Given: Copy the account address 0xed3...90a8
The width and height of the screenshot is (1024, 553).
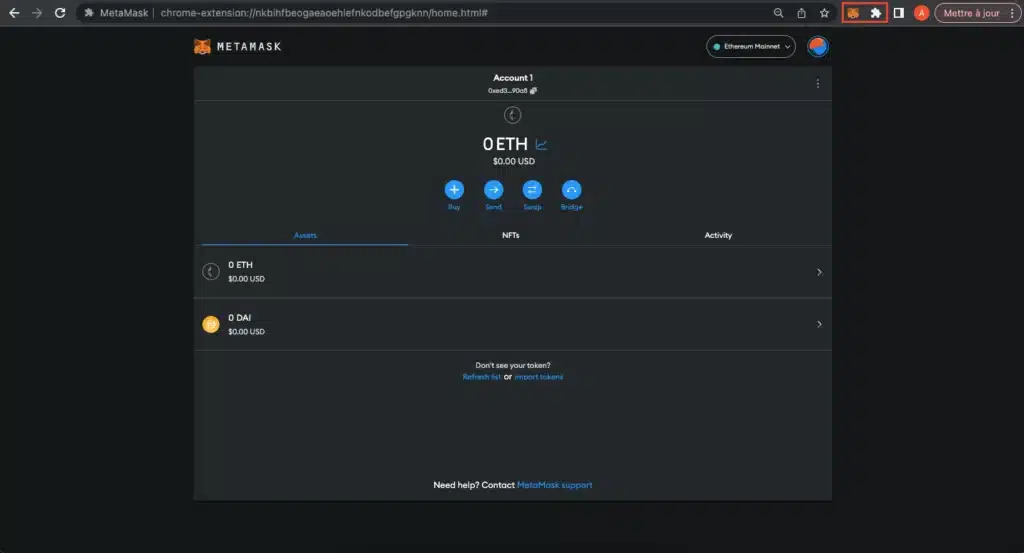Looking at the screenshot, I should [x=513, y=91].
